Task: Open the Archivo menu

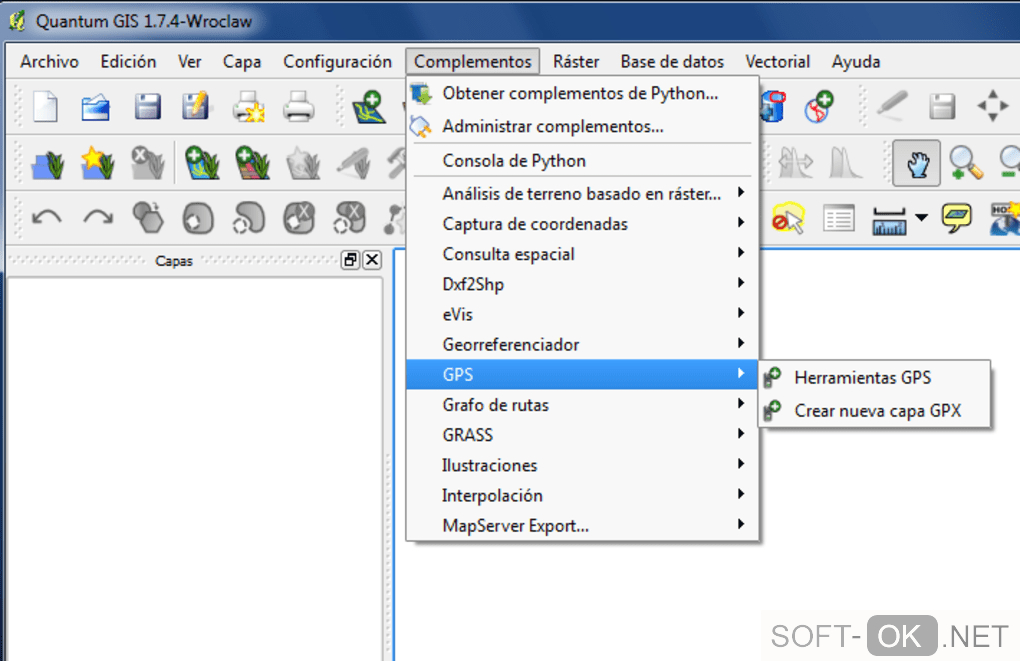Action: (49, 62)
